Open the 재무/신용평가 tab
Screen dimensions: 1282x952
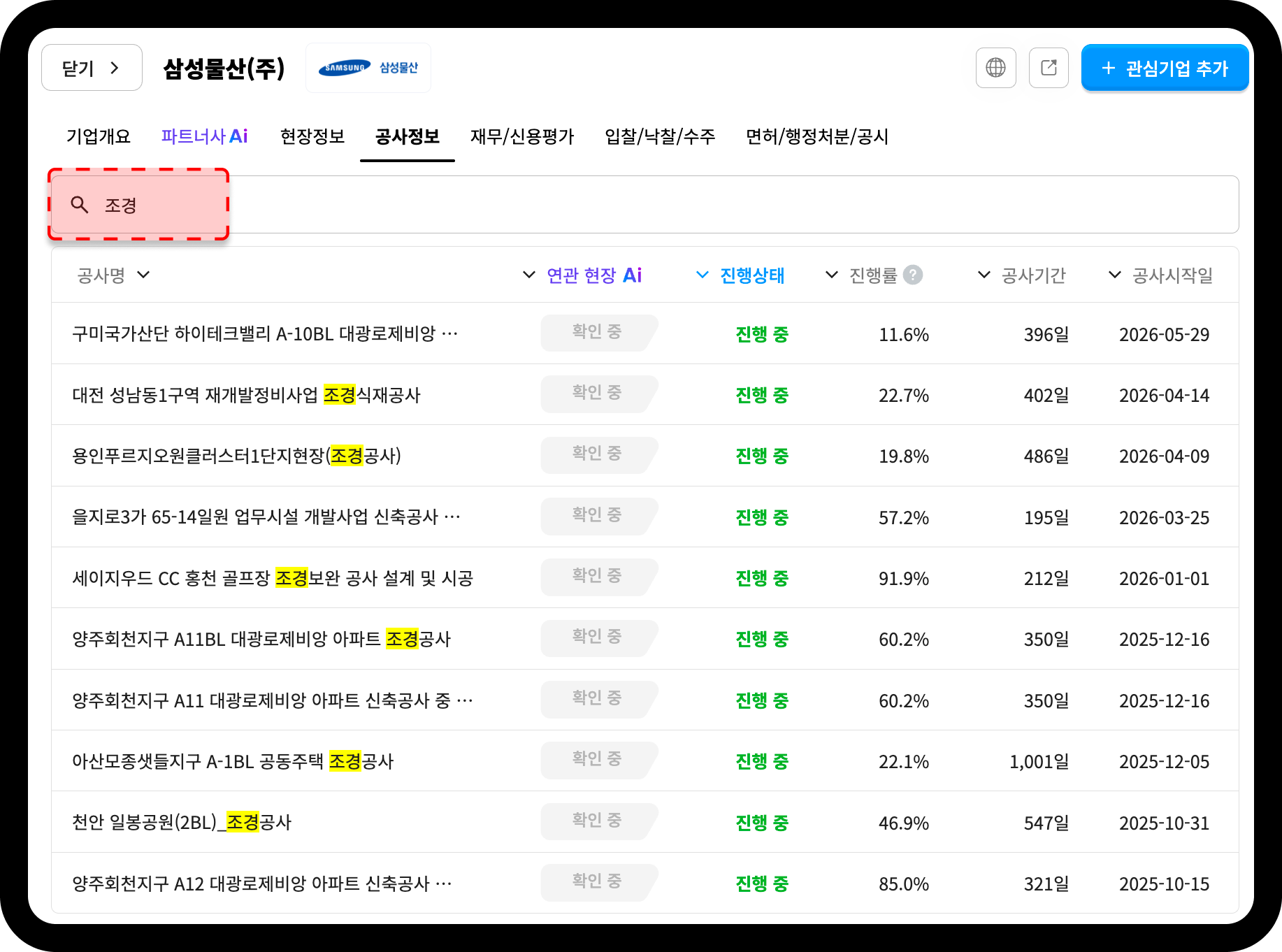click(522, 136)
